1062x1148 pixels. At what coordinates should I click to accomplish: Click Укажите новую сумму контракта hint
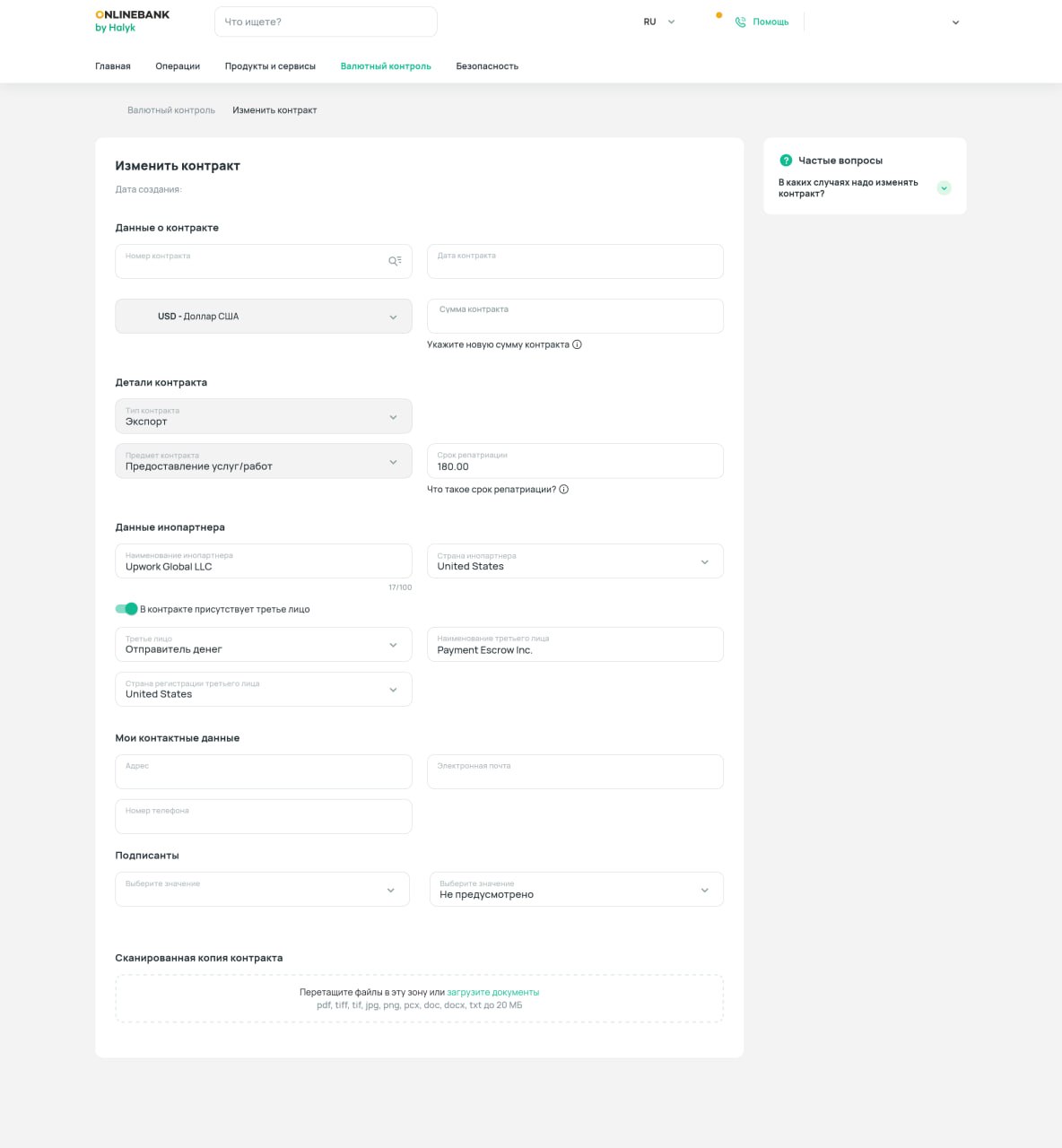click(498, 344)
